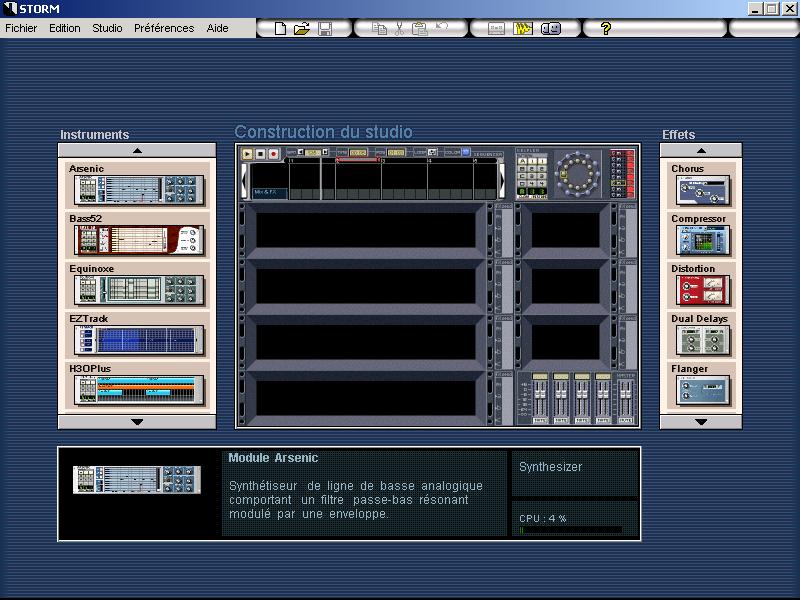This screenshot has height=600, width=800.
Task: Click the yellow help question mark icon
Action: click(605, 29)
